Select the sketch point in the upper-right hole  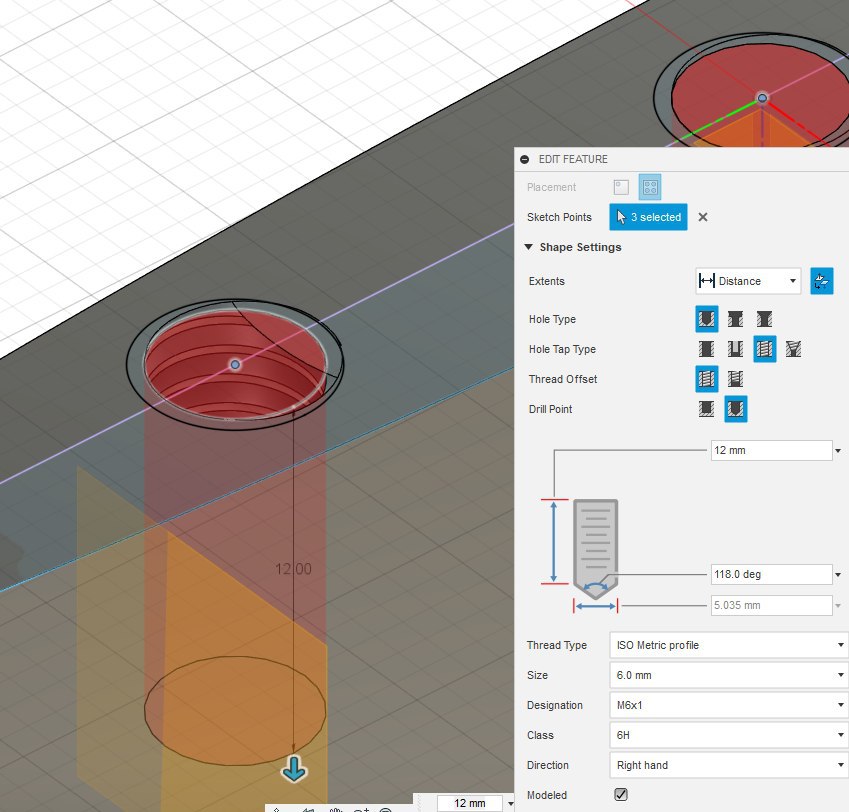(x=762, y=98)
